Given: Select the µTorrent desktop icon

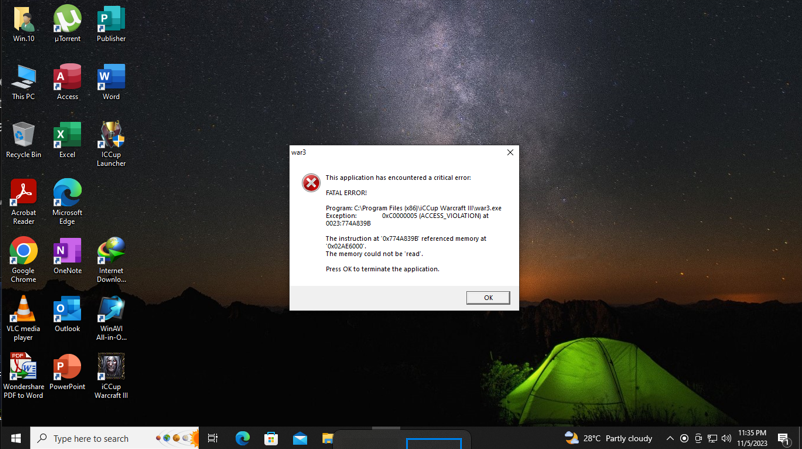Looking at the screenshot, I should [67, 21].
